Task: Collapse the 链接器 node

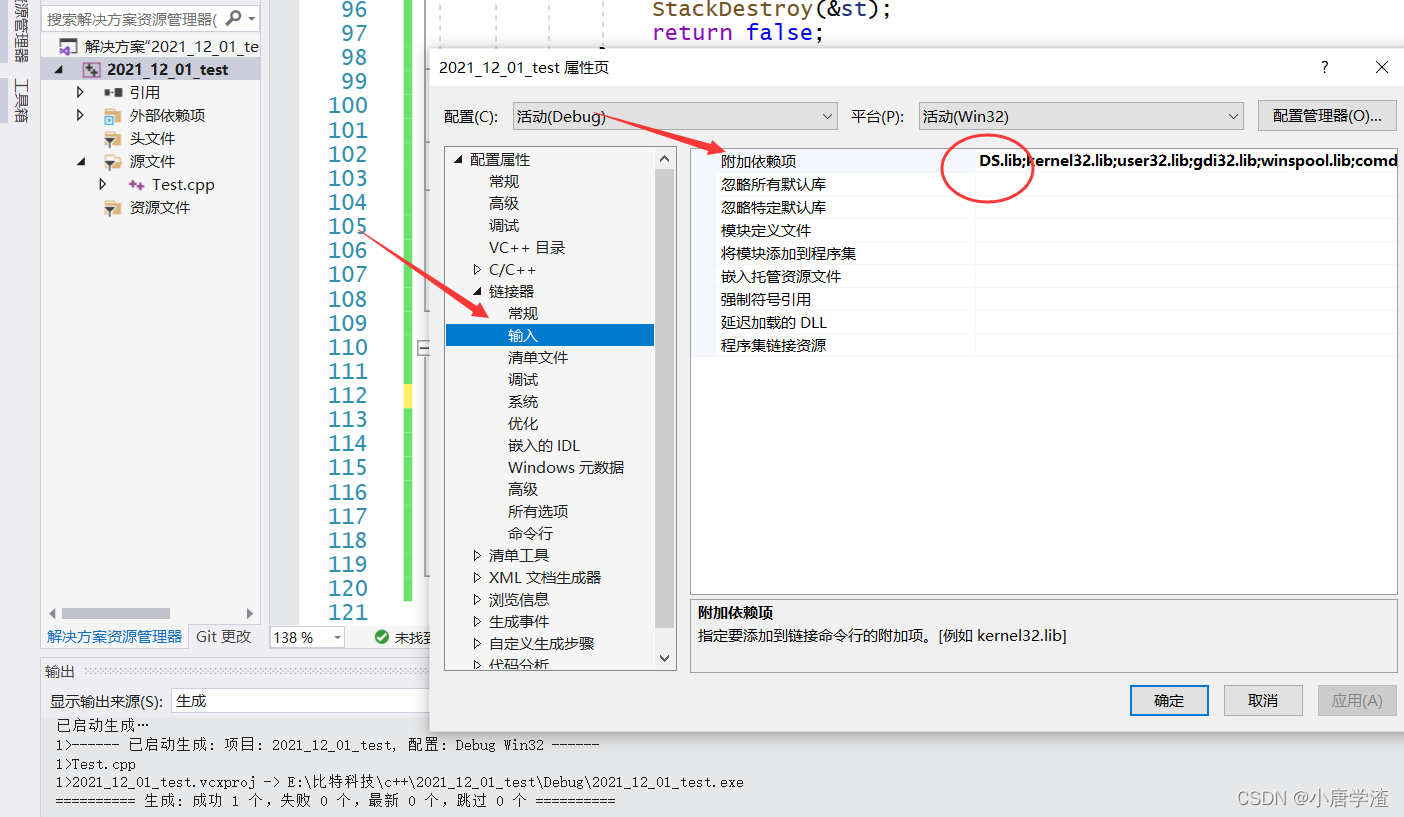Action: click(478, 291)
